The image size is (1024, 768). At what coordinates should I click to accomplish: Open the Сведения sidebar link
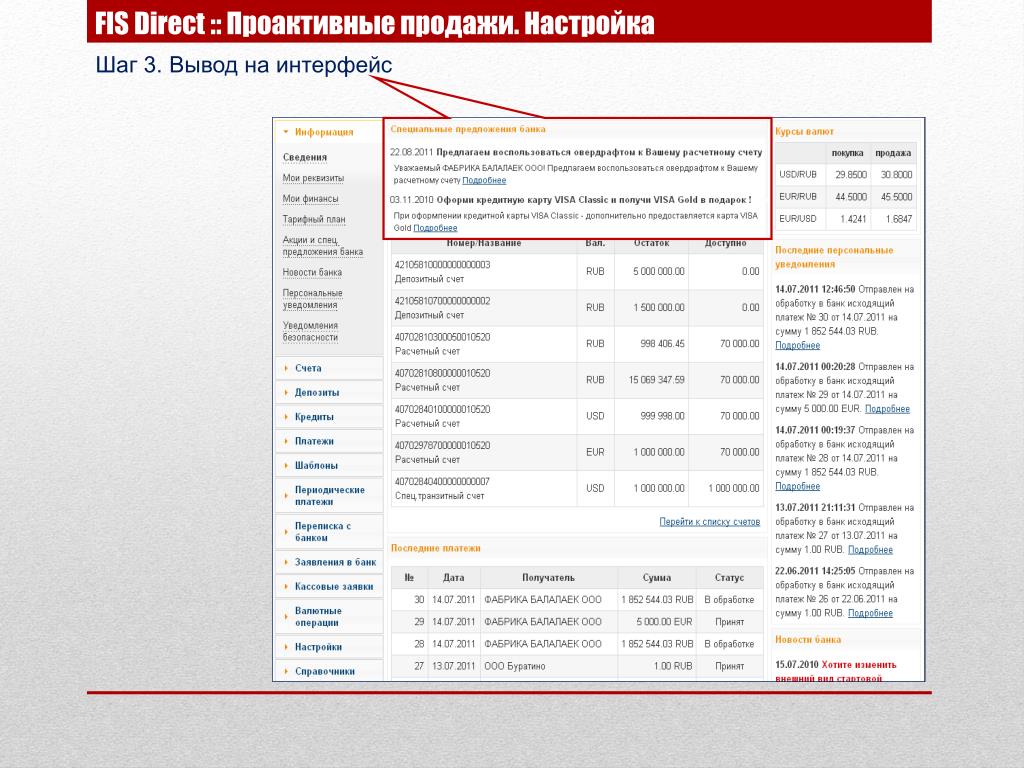(x=305, y=157)
